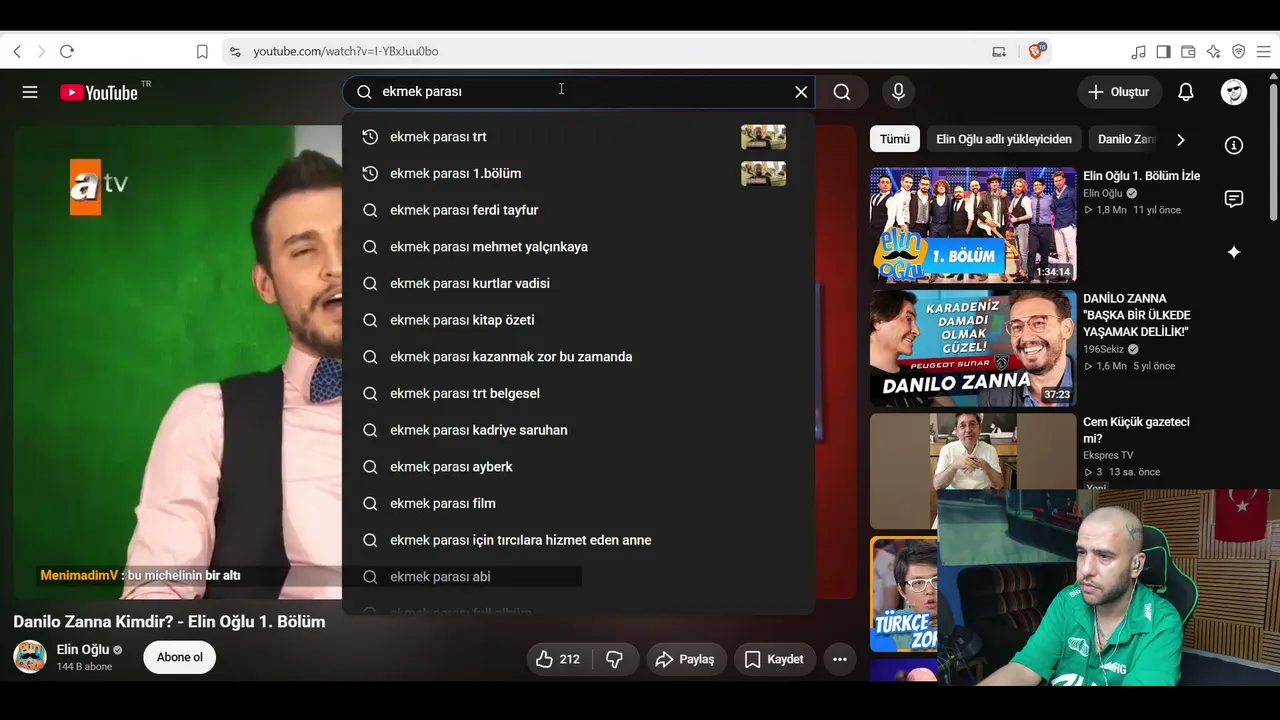This screenshot has height=720, width=1280.
Task: Open the Brave Shields lion icon
Action: coord(1037,51)
